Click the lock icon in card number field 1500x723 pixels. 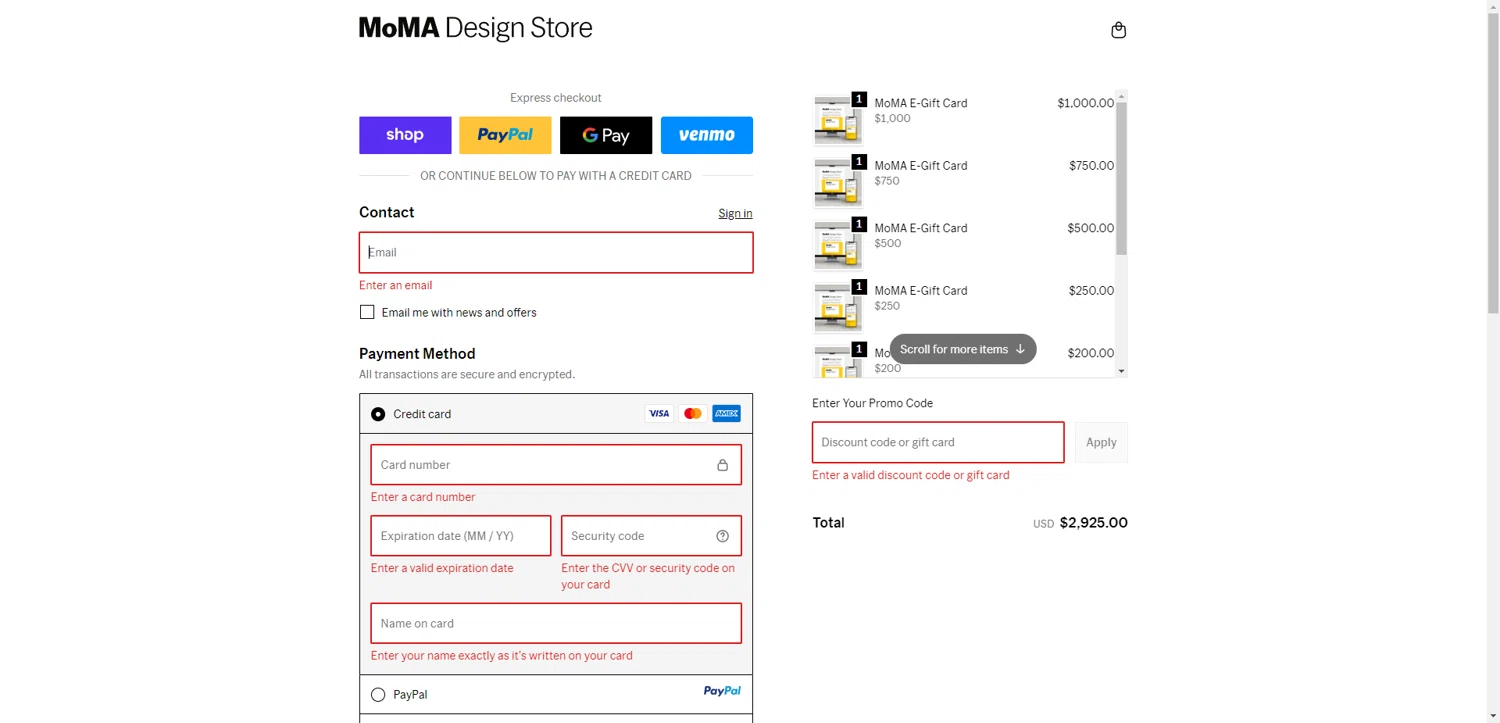[x=722, y=465]
